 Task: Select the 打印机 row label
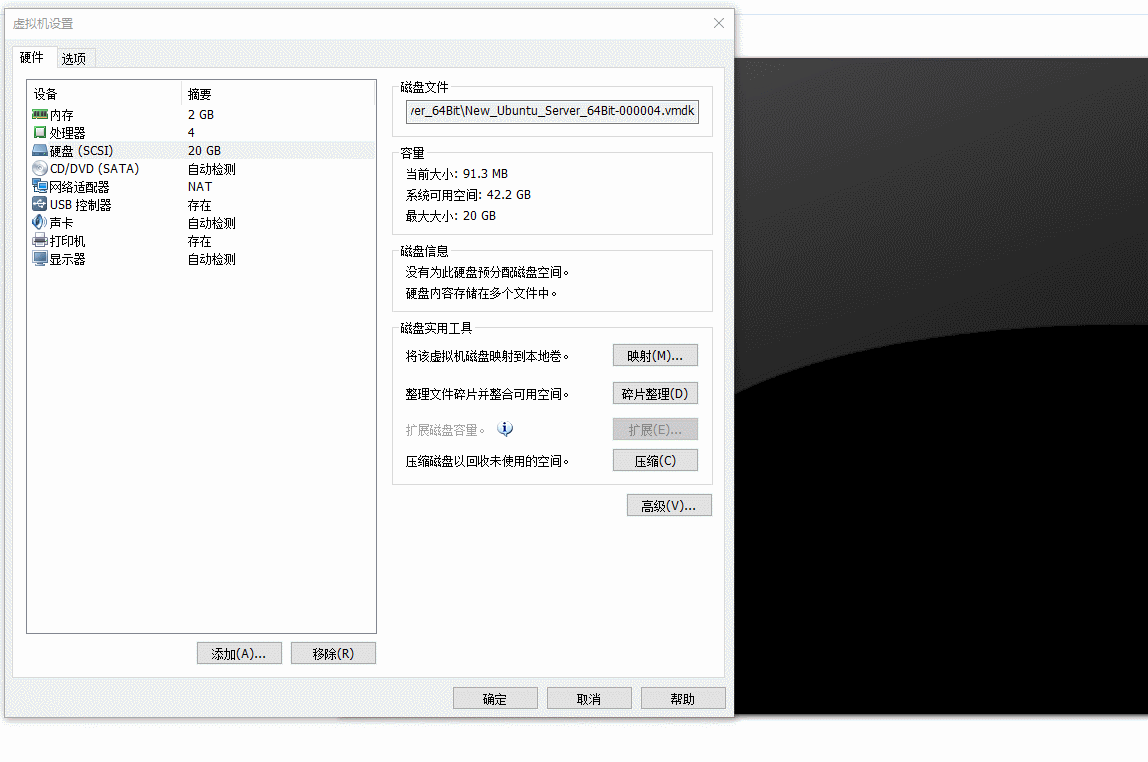(67, 241)
